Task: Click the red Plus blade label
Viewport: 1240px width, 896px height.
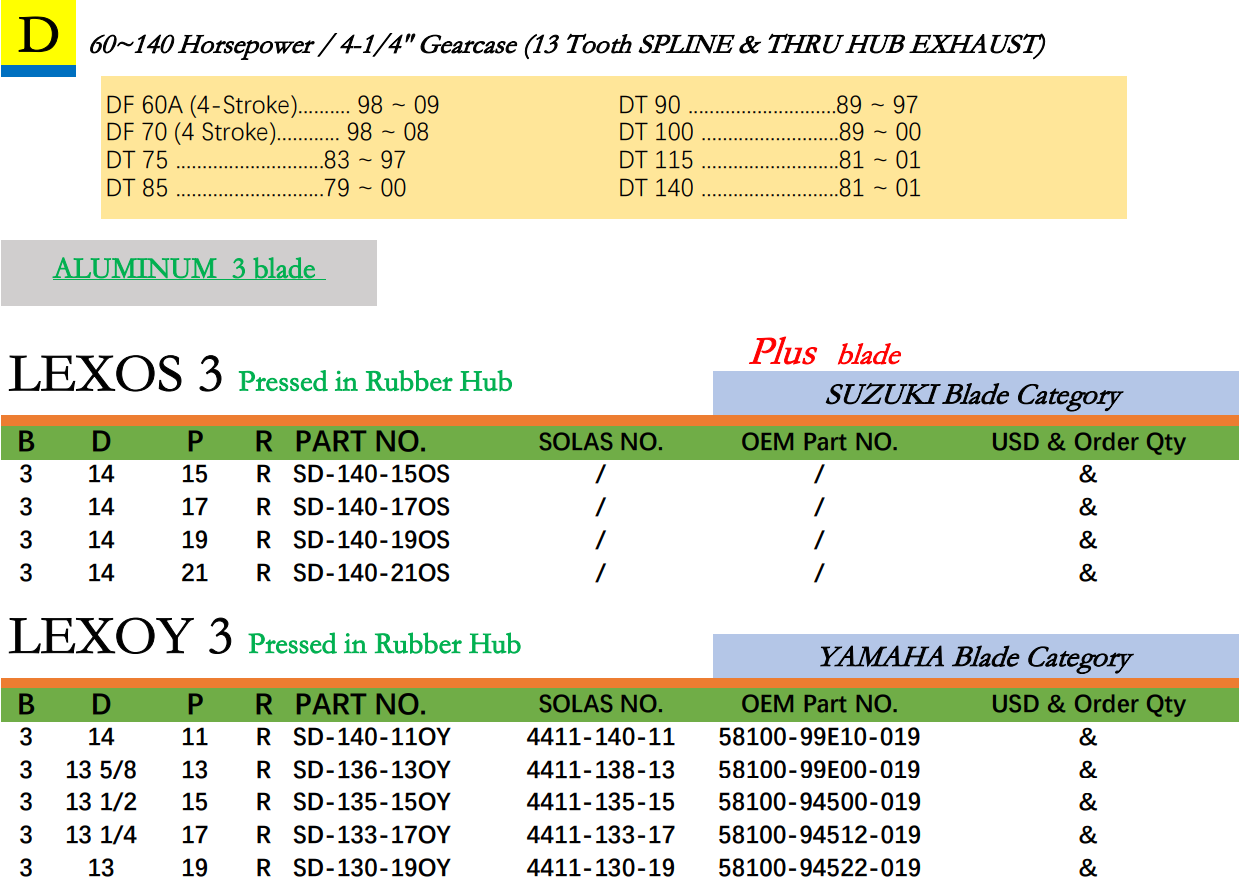Action: (x=825, y=352)
